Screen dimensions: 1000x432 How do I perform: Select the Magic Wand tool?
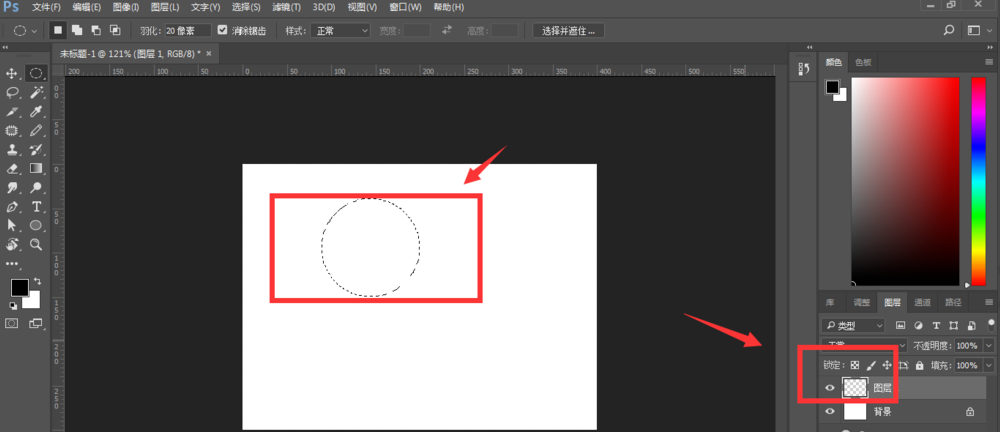(x=36, y=92)
